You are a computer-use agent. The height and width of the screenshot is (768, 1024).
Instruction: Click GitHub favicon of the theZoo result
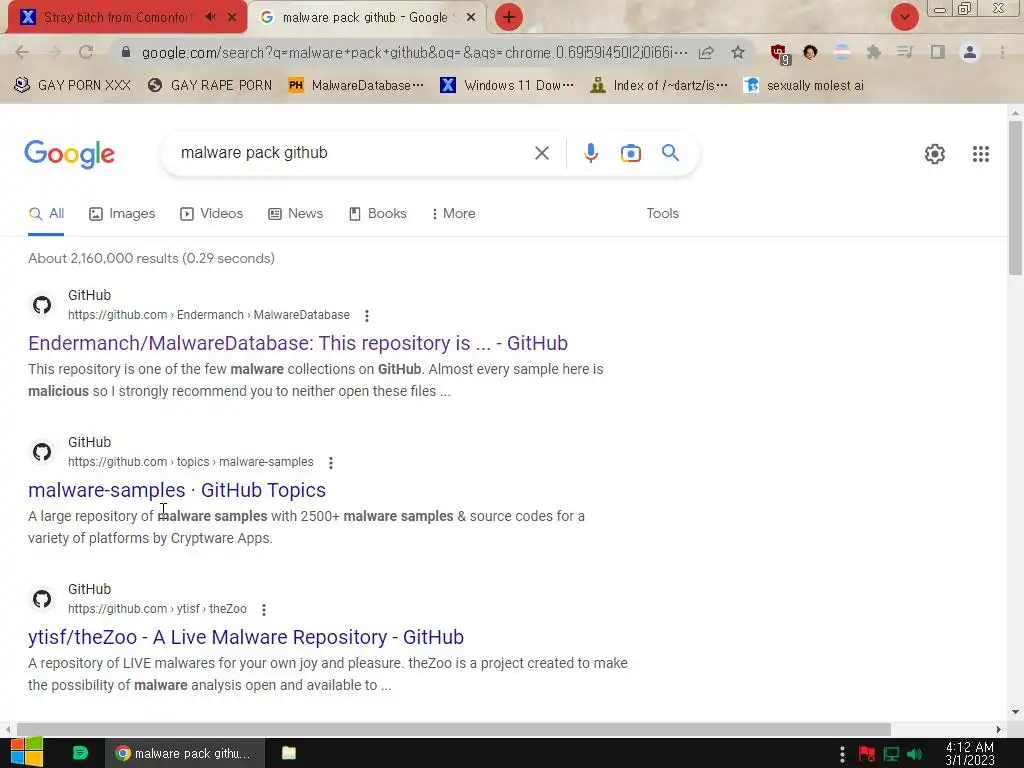[42, 599]
